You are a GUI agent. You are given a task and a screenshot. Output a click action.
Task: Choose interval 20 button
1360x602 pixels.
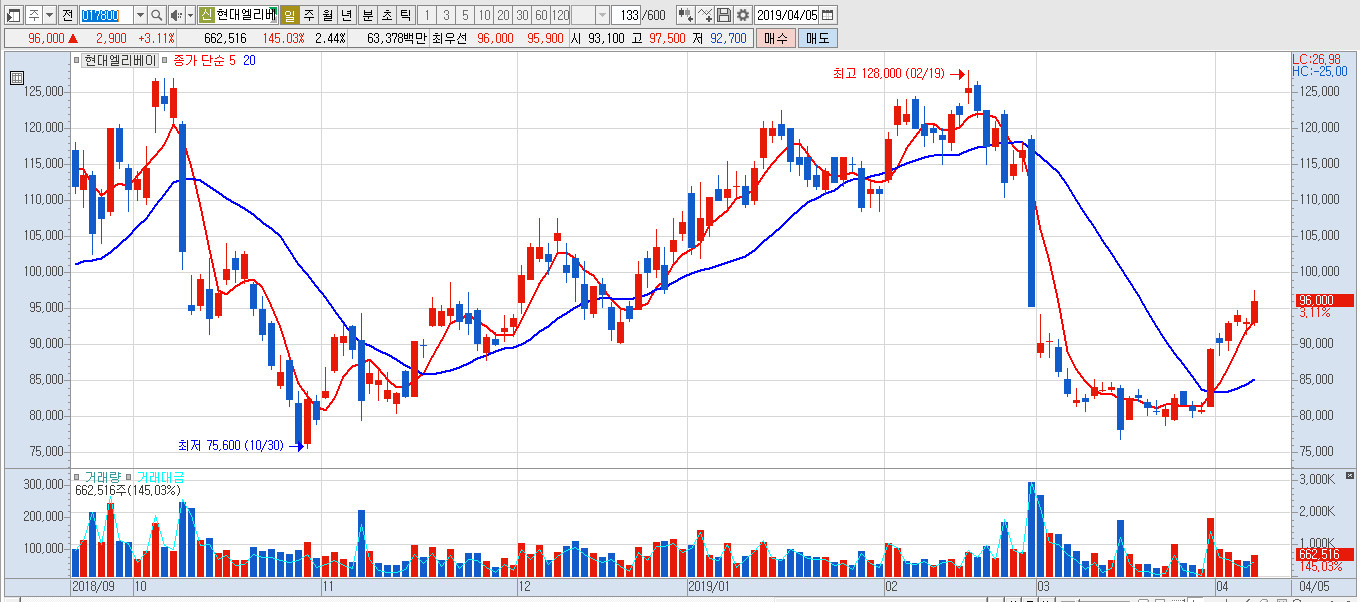pyautogui.click(x=502, y=15)
